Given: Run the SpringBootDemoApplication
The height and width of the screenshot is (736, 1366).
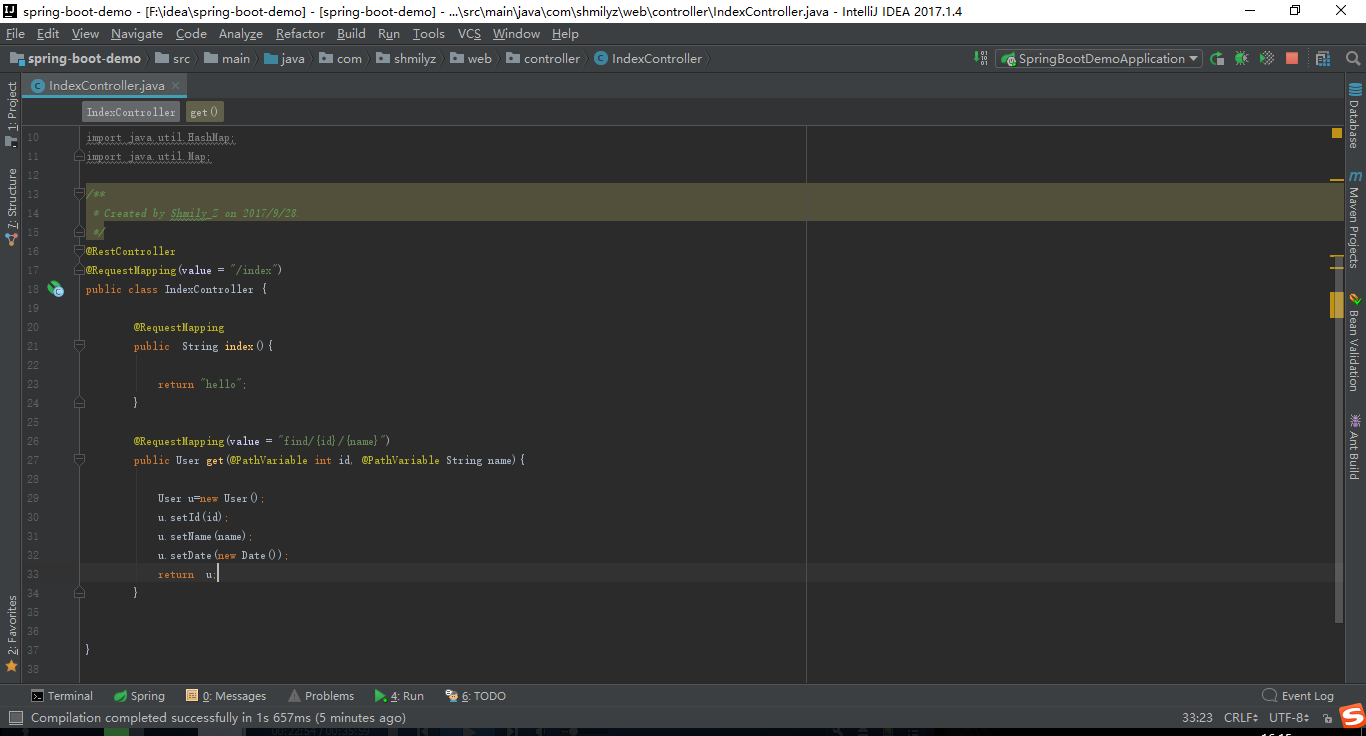Looking at the screenshot, I should click(x=1216, y=58).
